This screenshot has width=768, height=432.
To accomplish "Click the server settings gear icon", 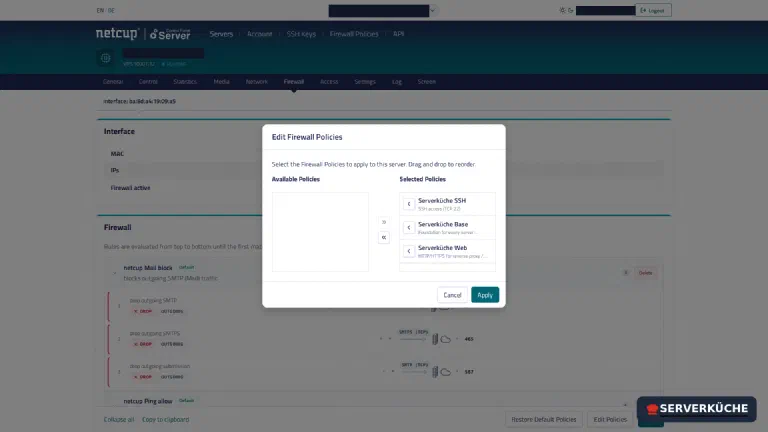I will 105,58.
